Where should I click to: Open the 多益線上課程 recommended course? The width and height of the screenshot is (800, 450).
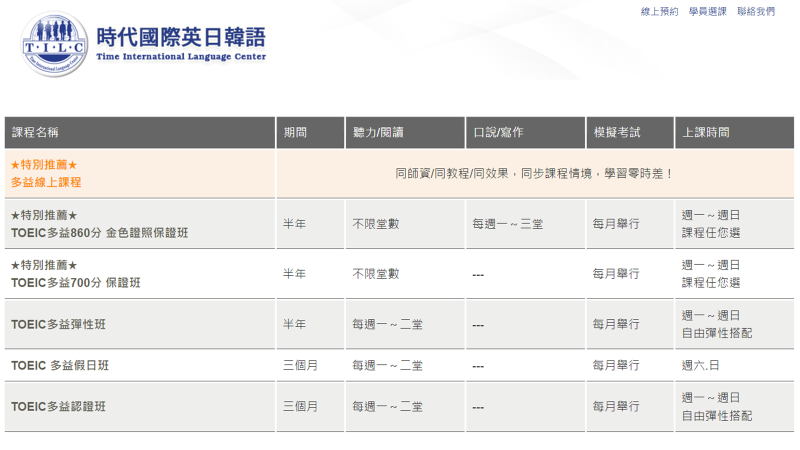point(46,182)
